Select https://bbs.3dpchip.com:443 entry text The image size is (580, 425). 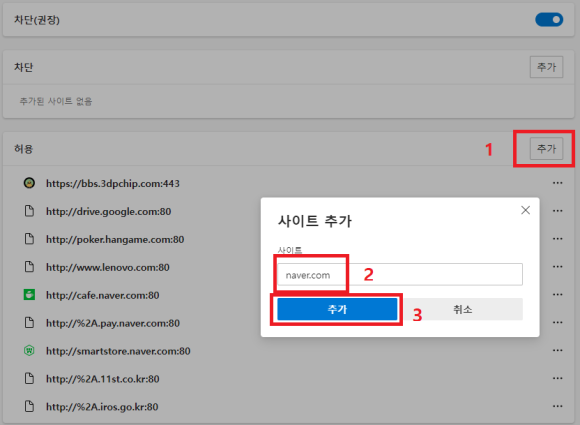113,183
